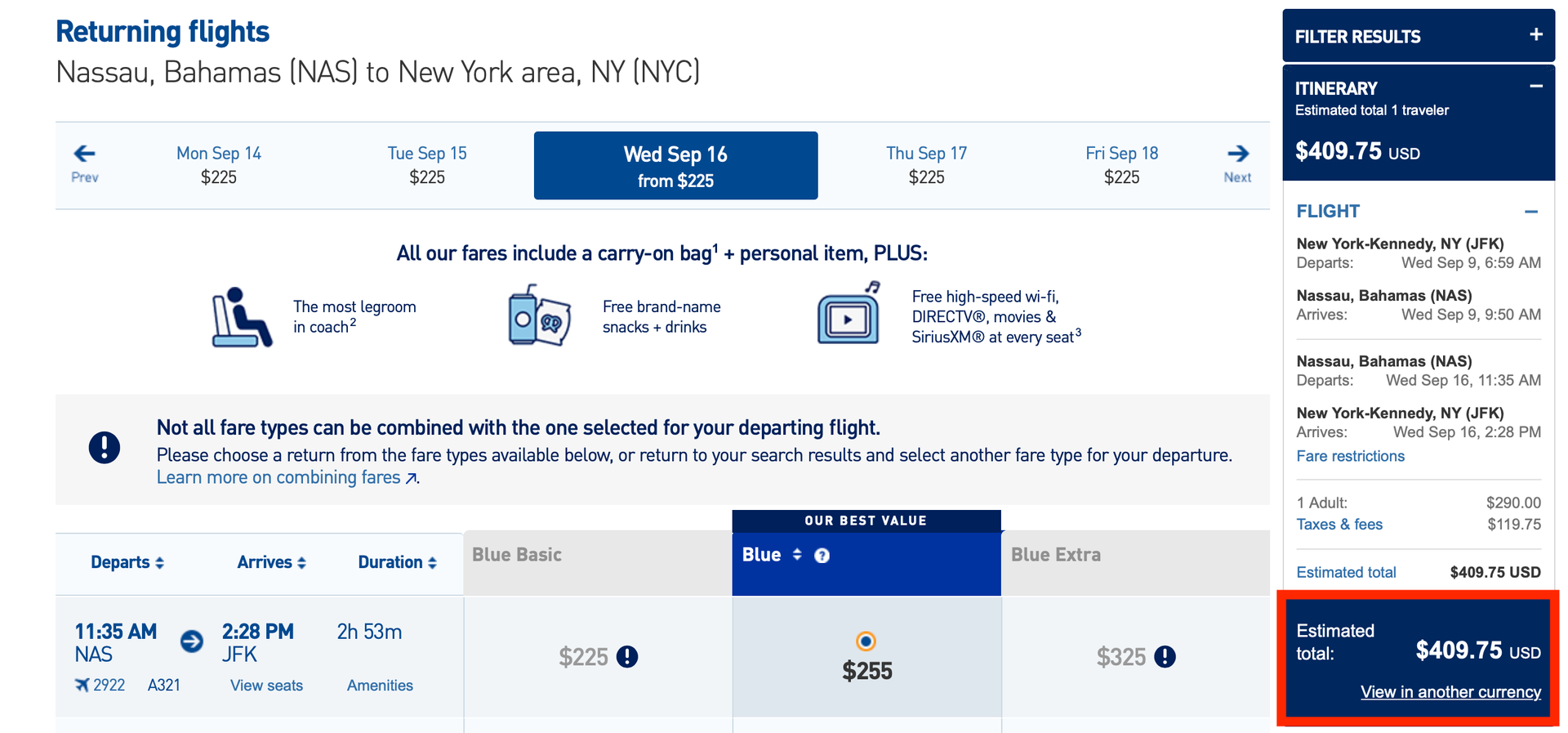Click the exclamation icon in the fare notice
The width and height of the screenshot is (1568, 733).
click(x=104, y=447)
